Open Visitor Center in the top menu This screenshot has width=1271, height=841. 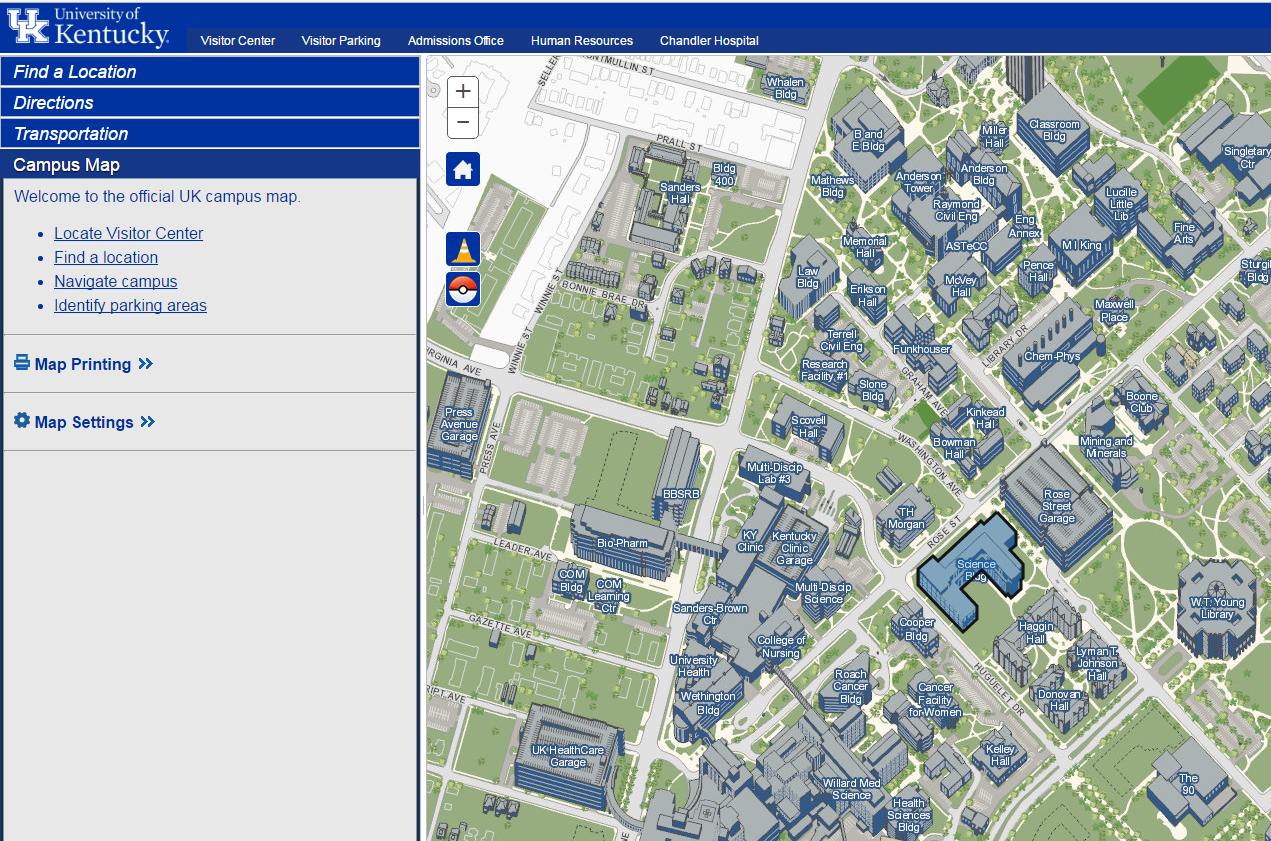[238, 41]
